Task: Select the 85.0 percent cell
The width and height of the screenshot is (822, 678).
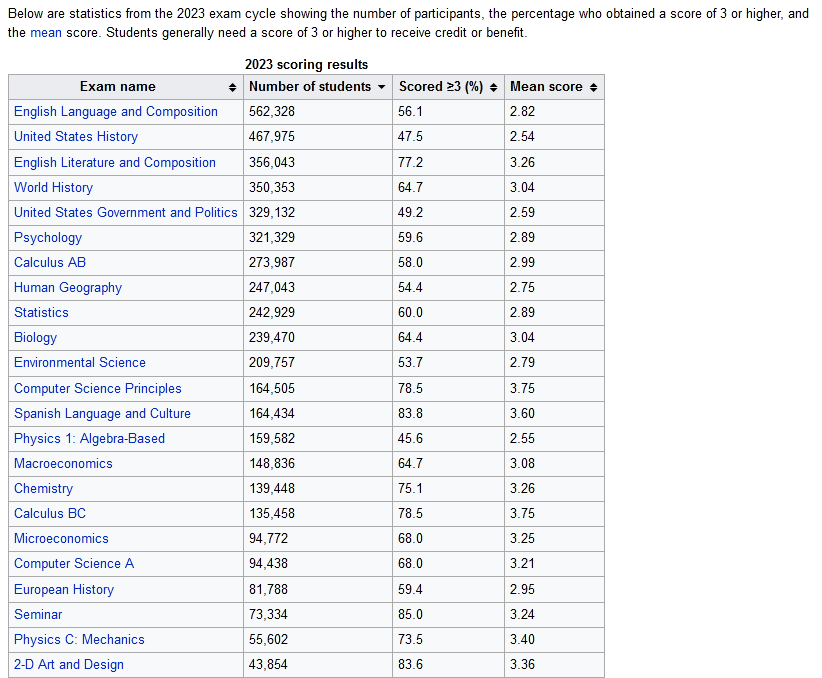Action: pos(448,615)
